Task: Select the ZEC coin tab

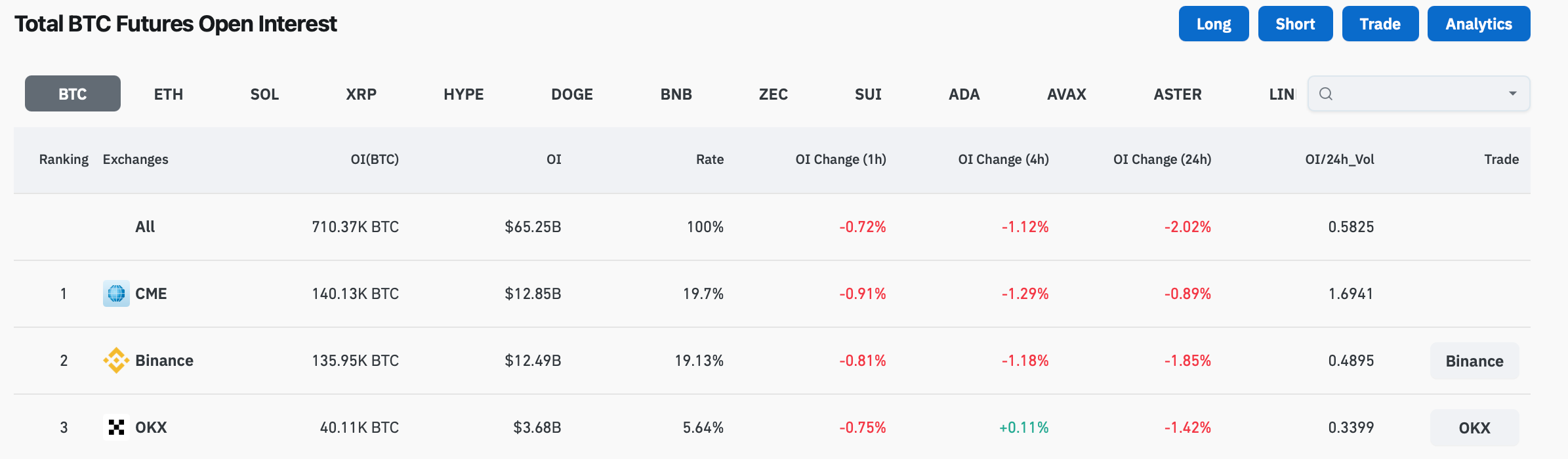Action: 773,94
